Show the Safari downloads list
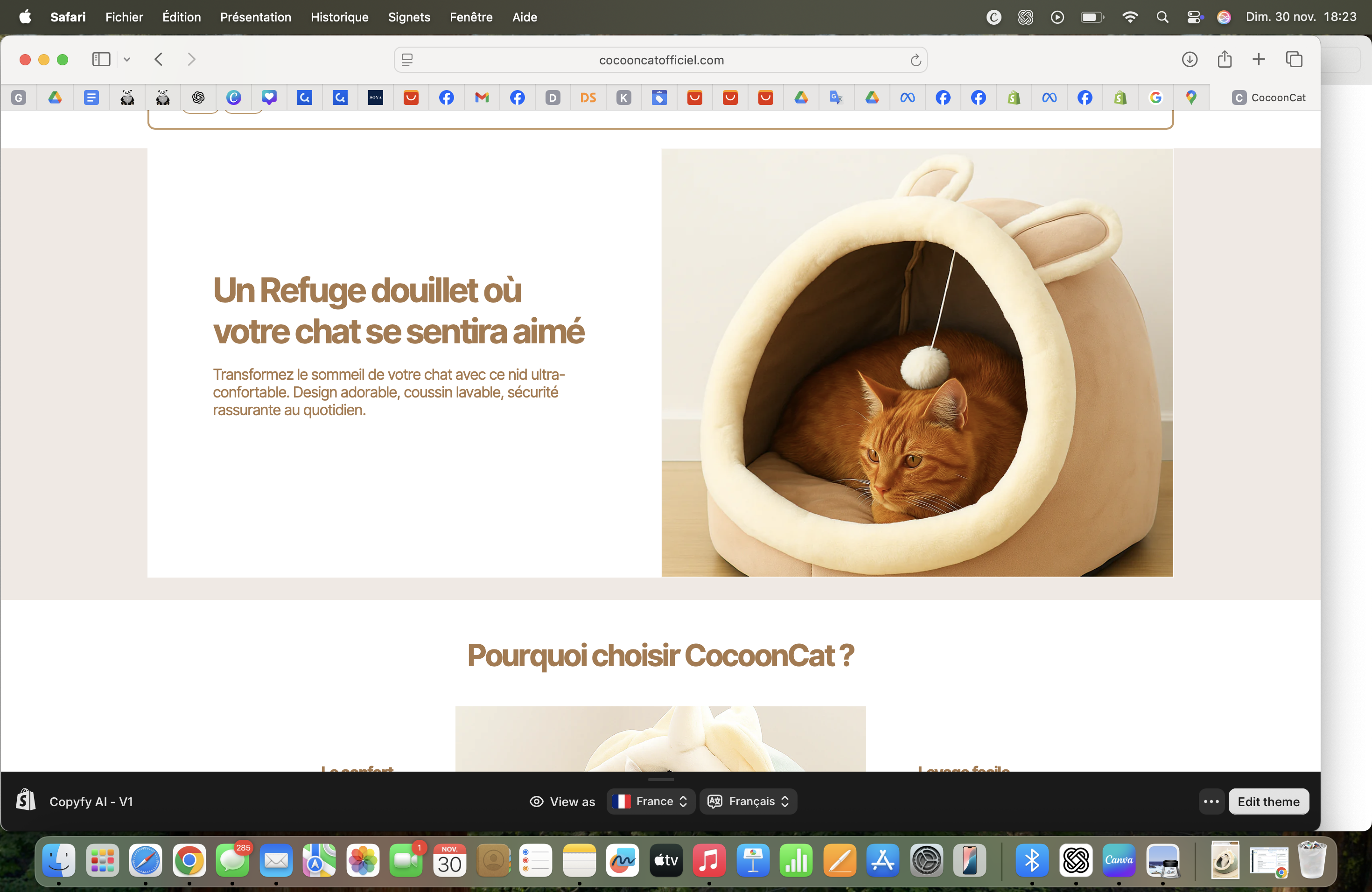Screen dimensions: 1372x892 click(1190, 59)
